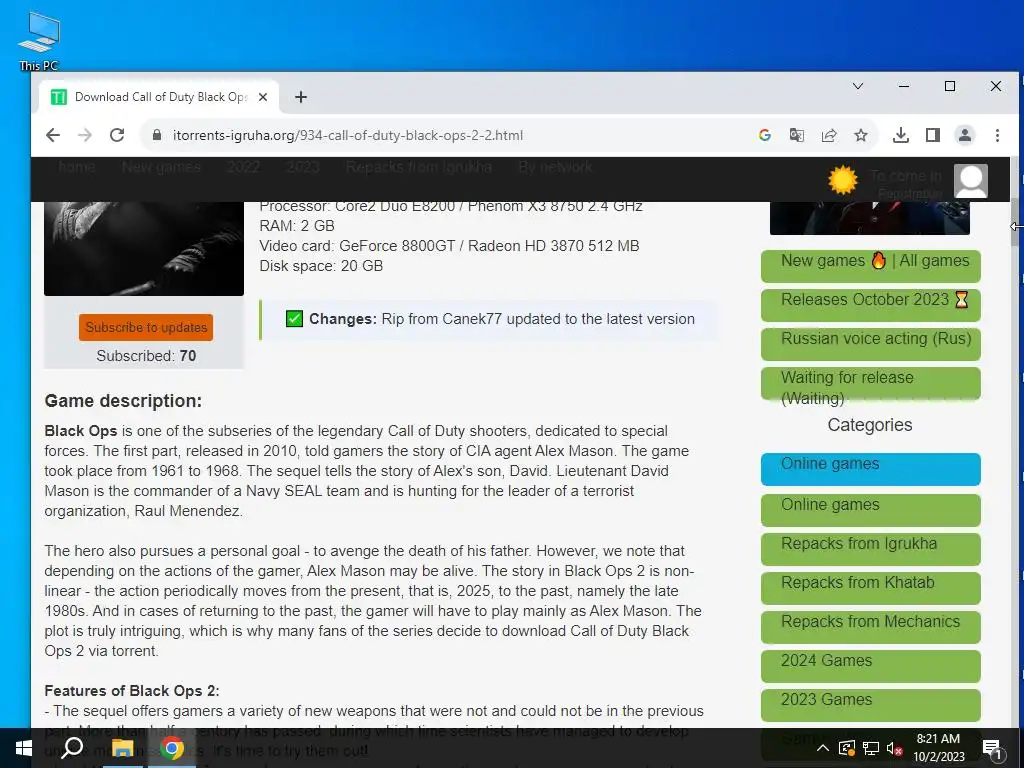This screenshot has width=1024, height=768.
Task: Open the taskbar clock 8:21 AM
Action: [938, 748]
